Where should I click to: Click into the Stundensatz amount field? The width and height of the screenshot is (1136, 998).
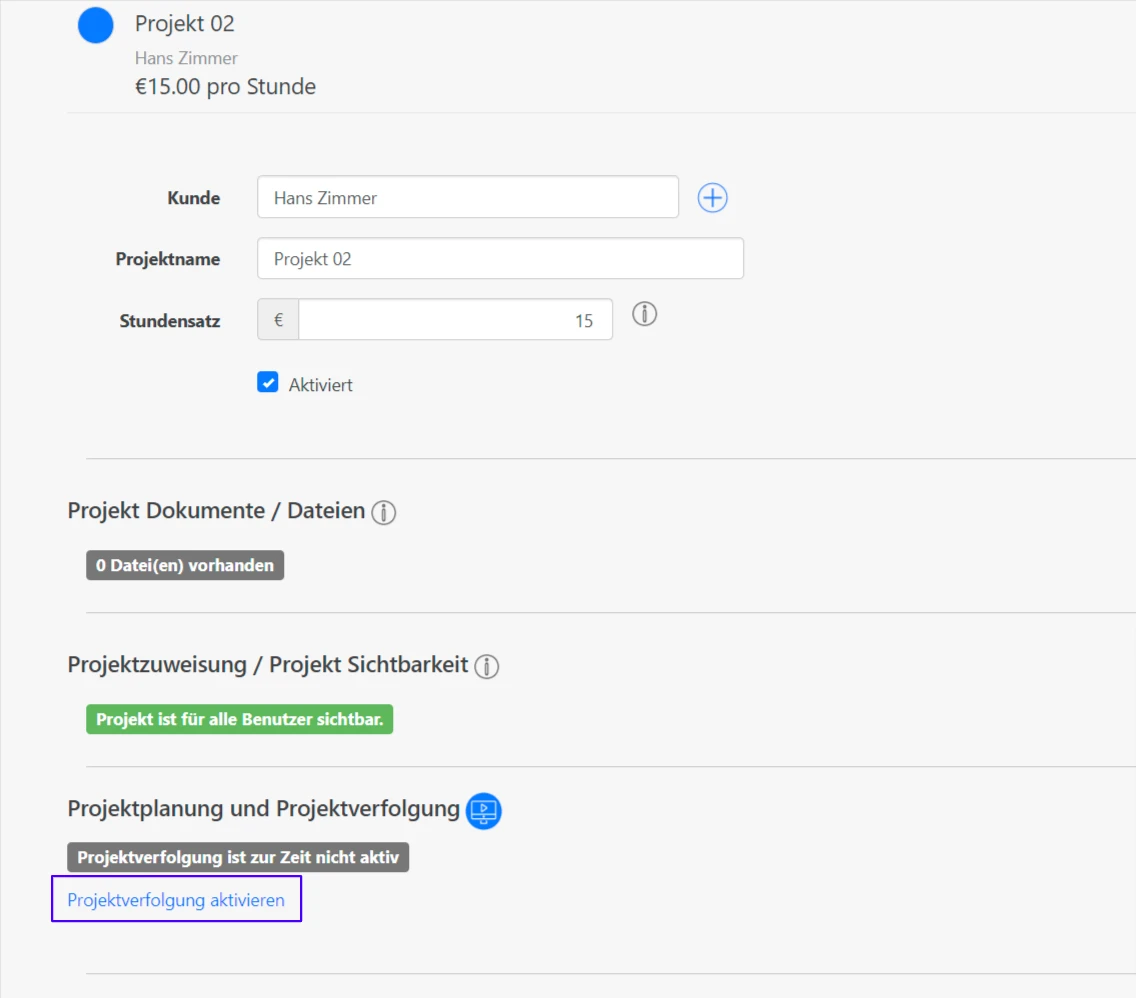tap(455, 320)
